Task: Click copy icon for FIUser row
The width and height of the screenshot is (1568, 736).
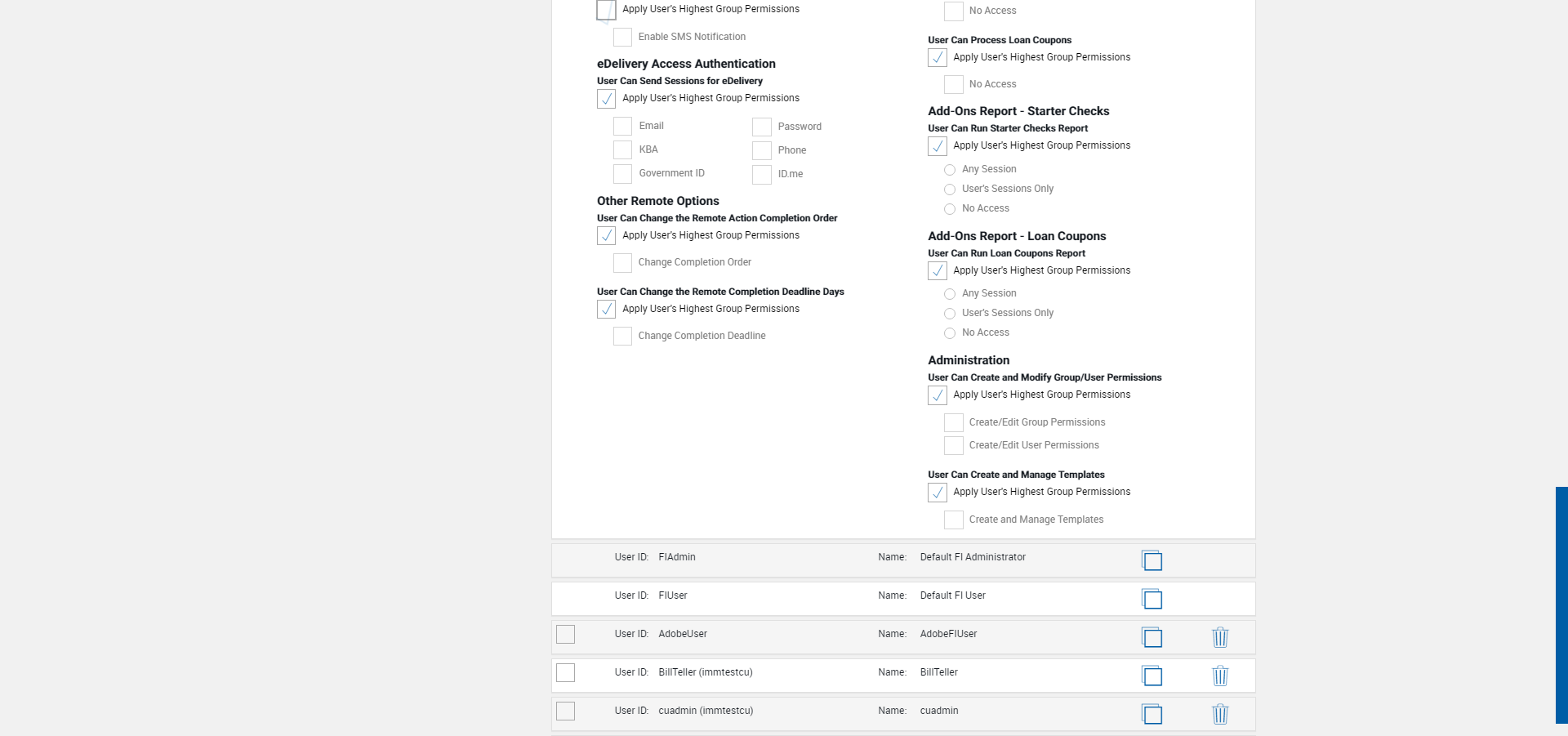Action: 1151,599
